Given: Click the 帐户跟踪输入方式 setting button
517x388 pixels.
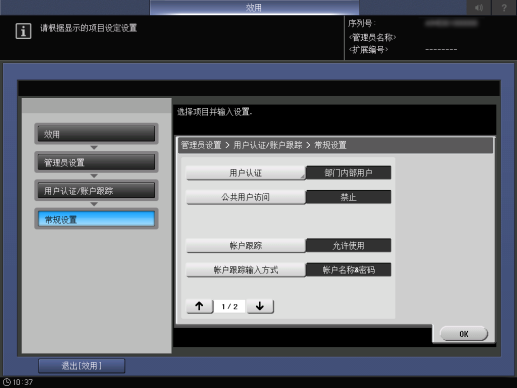Looking at the screenshot, I should (246, 270).
